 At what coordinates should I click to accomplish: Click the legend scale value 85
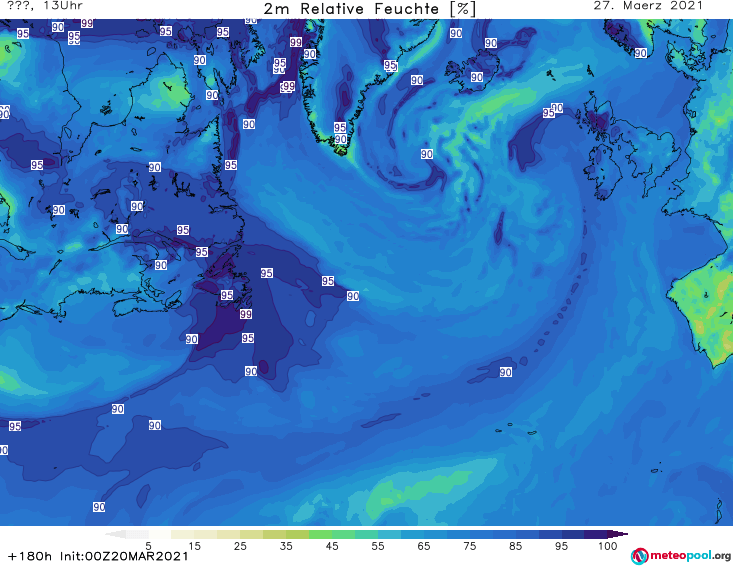pos(515,546)
